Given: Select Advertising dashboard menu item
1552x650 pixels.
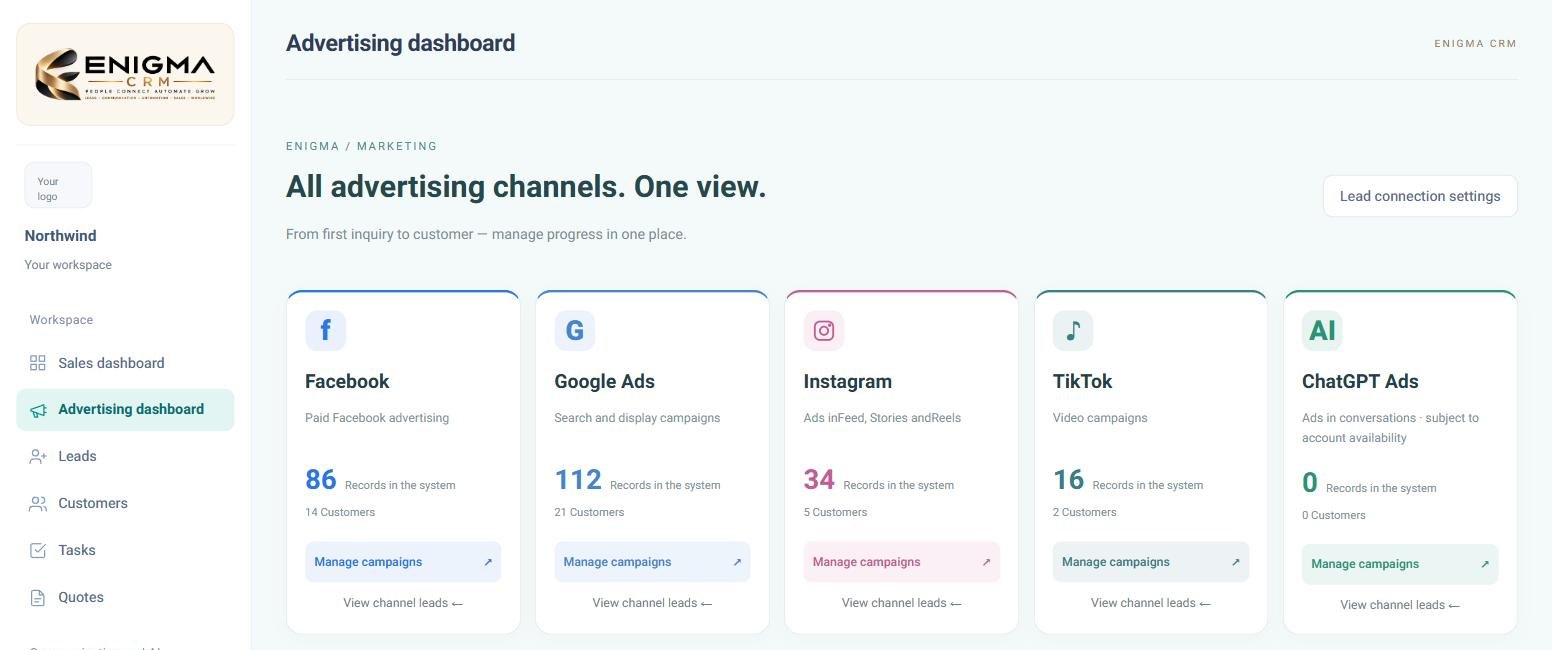Looking at the screenshot, I should click(x=125, y=410).
